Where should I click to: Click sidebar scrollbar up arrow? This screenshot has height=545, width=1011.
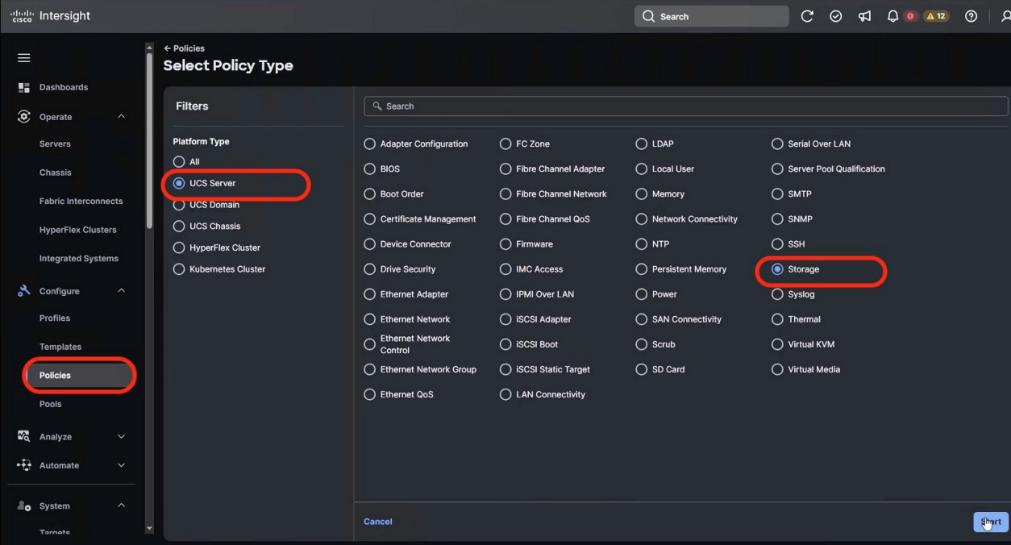pyautogui.click(x=150, y=48)
